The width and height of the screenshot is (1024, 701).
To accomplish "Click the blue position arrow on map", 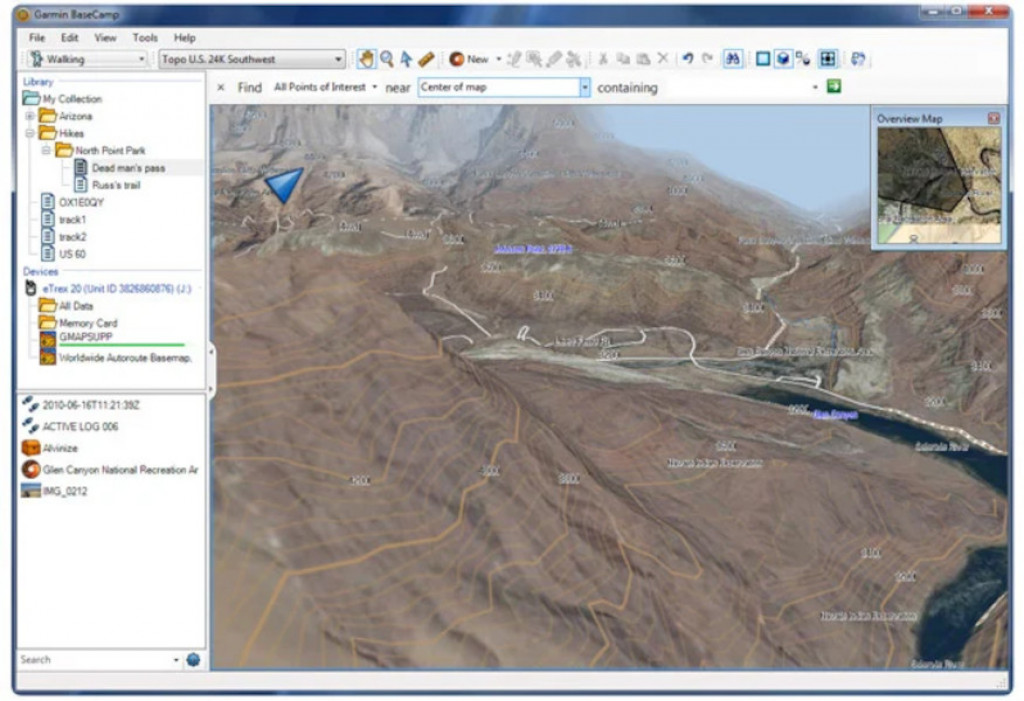I will point(285,185).
